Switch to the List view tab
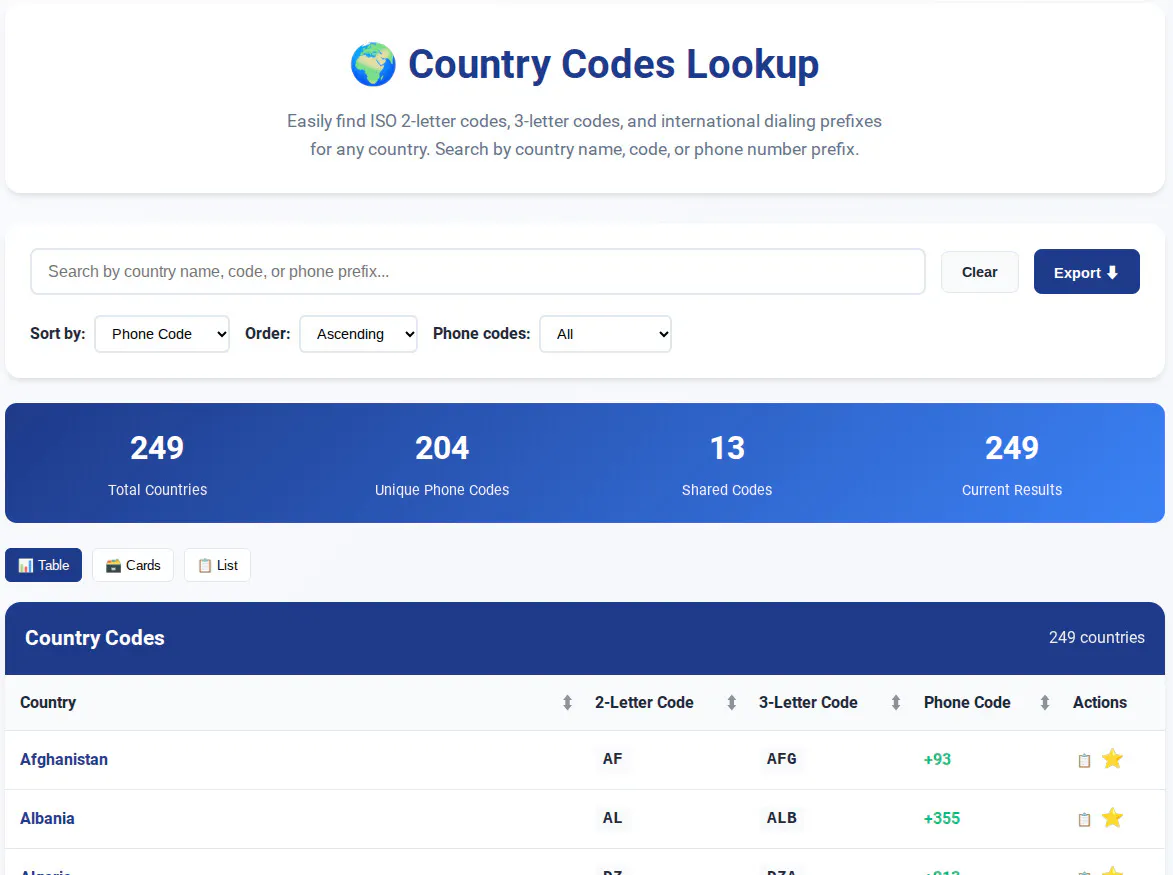 218,565
